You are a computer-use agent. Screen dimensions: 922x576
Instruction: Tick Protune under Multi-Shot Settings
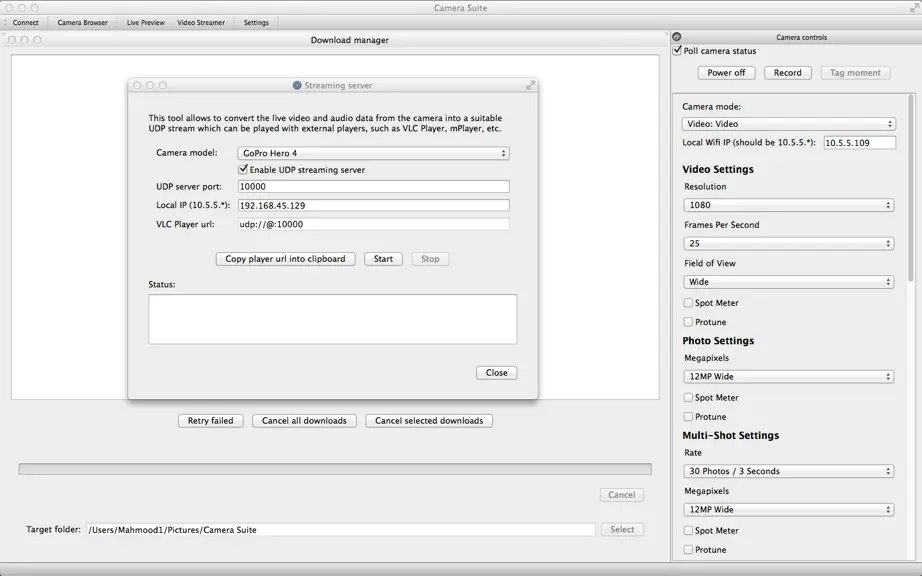pyautogui.click(x=688, y=550)
